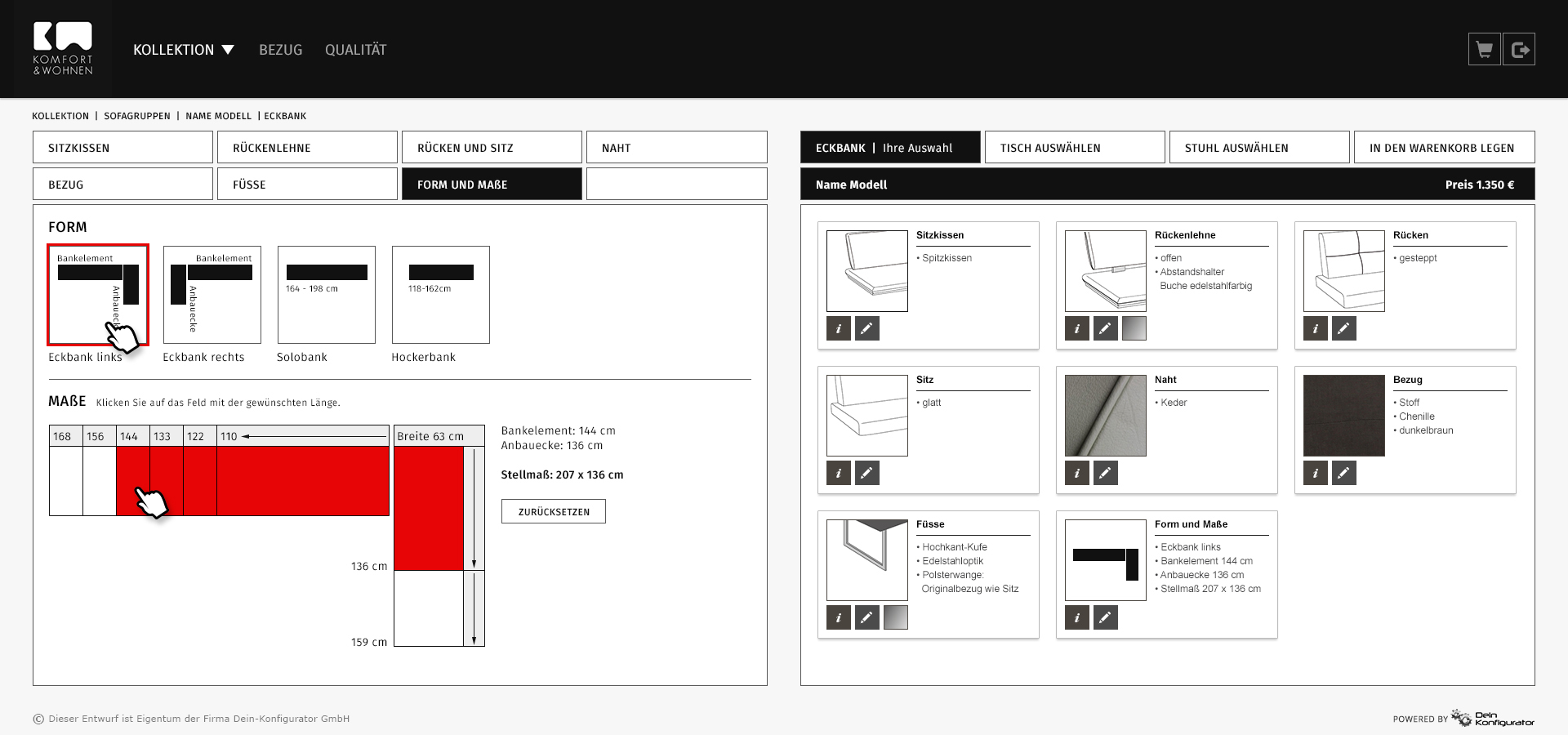The image size is (1568, 735).
Task: Show info for Naht card
Action: [1077, 473]
